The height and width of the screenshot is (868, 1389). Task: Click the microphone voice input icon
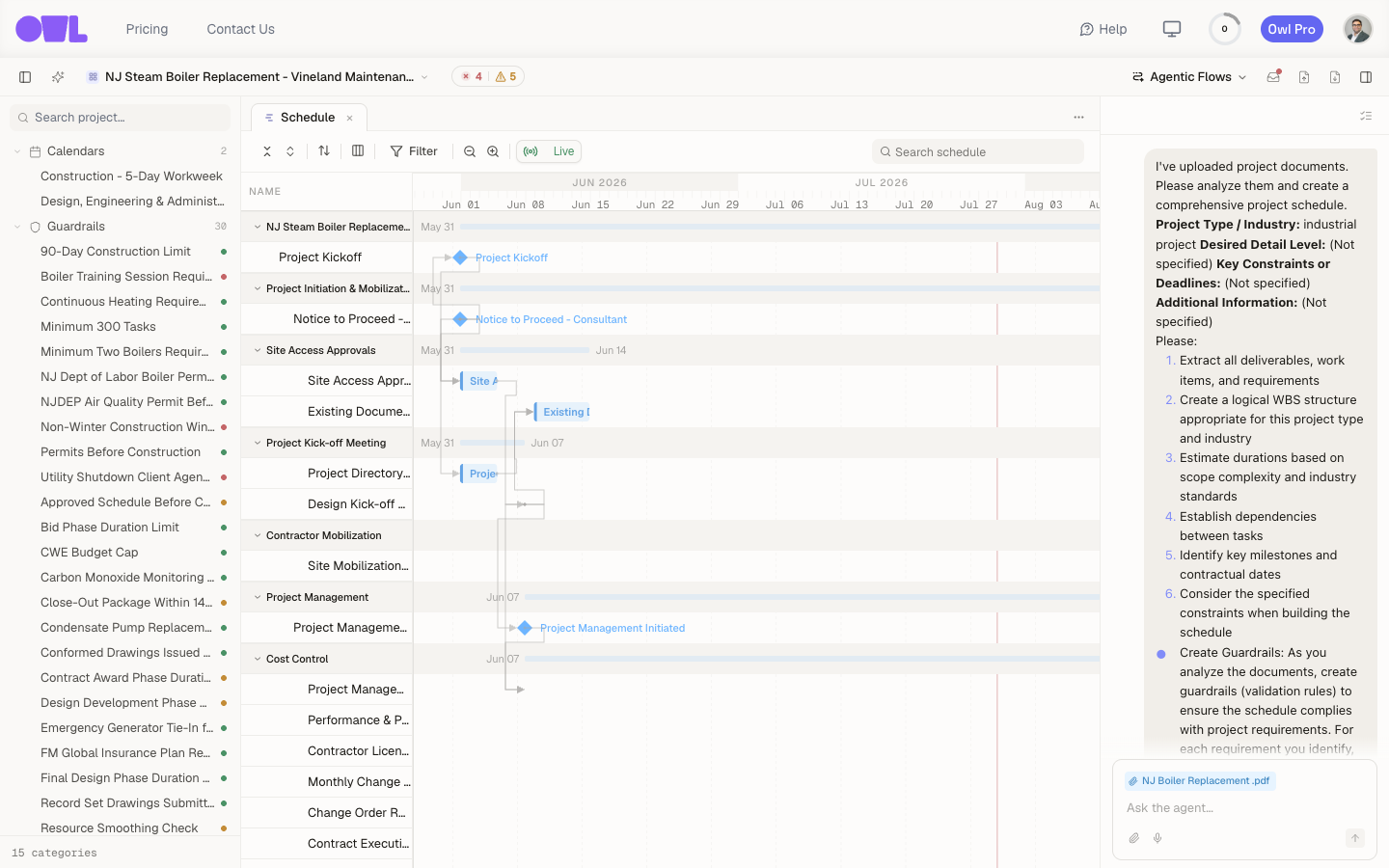tap(1157, 838)
